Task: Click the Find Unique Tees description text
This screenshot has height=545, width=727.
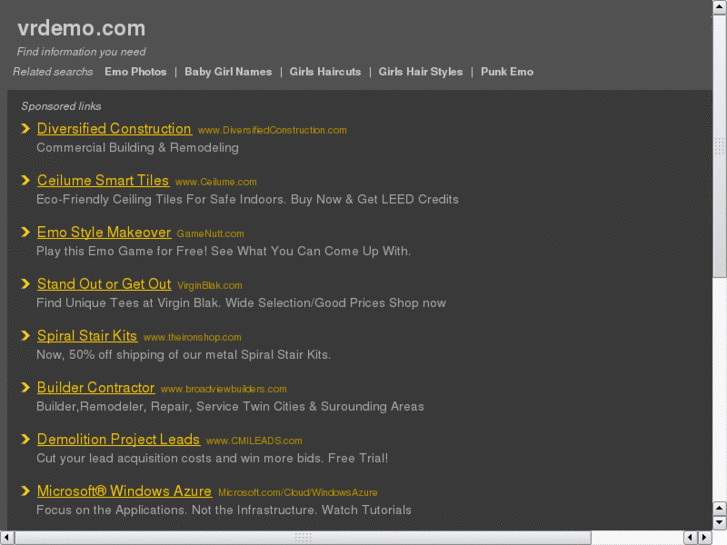Action: [x=241, y=303]
